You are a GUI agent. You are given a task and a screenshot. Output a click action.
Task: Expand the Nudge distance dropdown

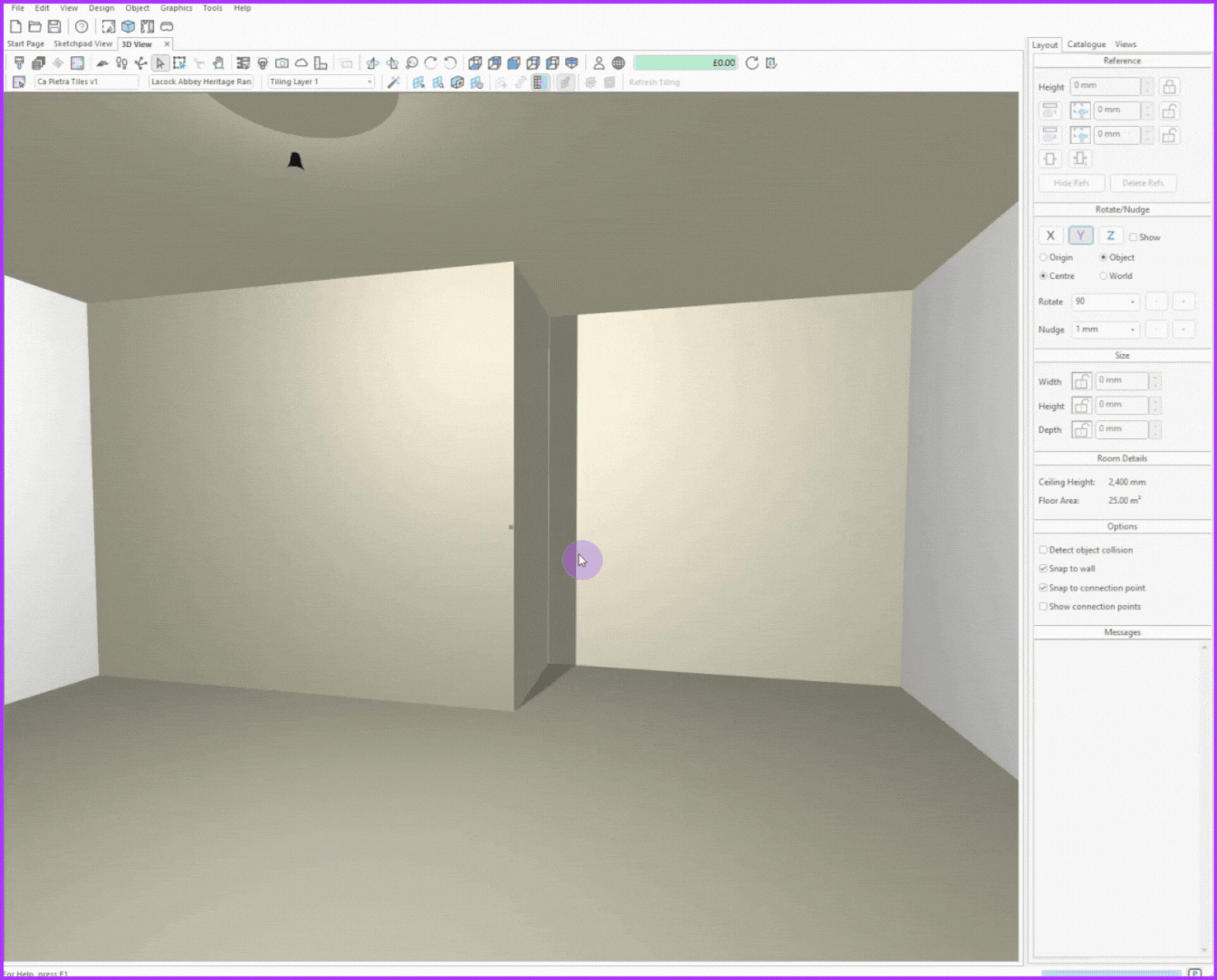tap(1132, 330)
